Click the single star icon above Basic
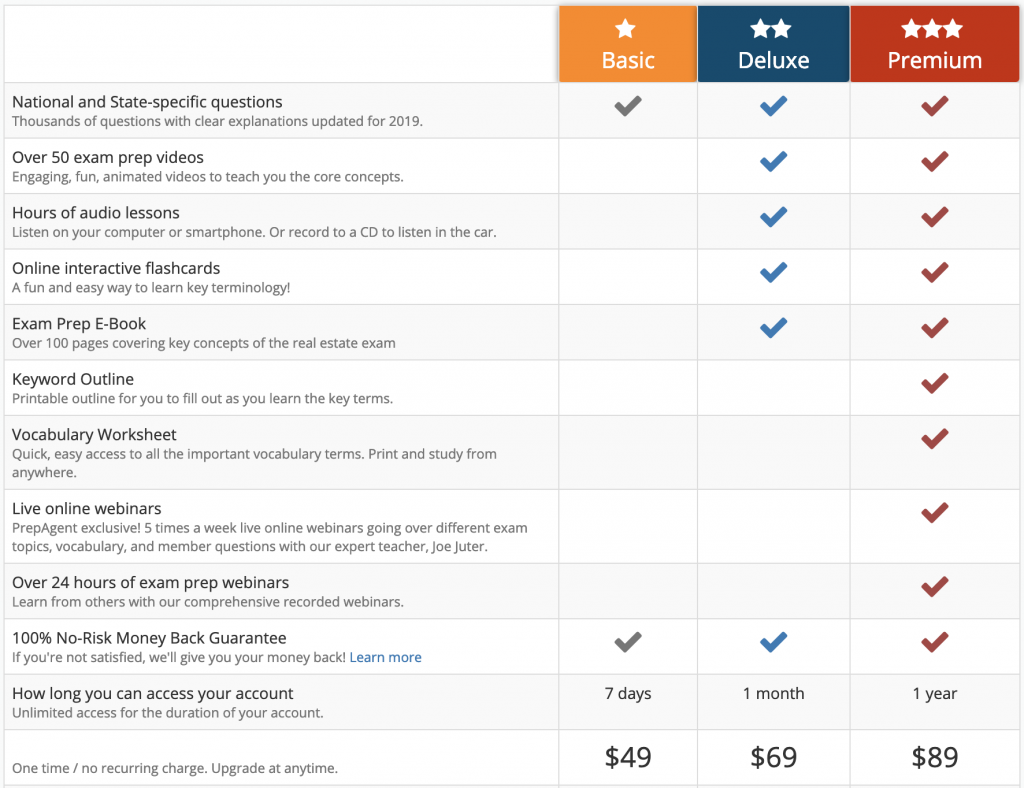 (625, 29)
